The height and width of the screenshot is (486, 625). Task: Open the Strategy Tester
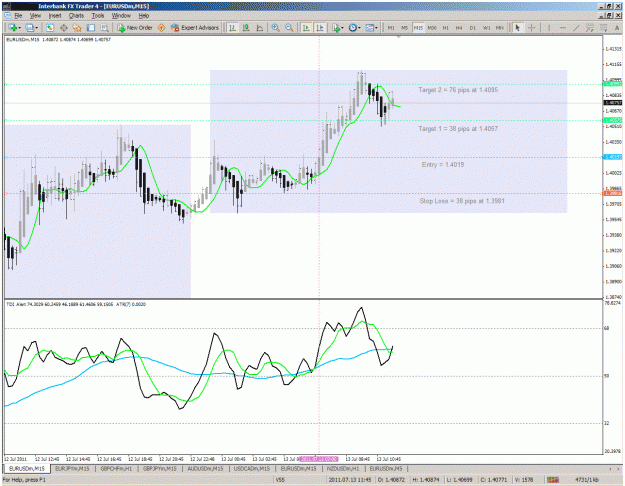click(x=104, y=28)
